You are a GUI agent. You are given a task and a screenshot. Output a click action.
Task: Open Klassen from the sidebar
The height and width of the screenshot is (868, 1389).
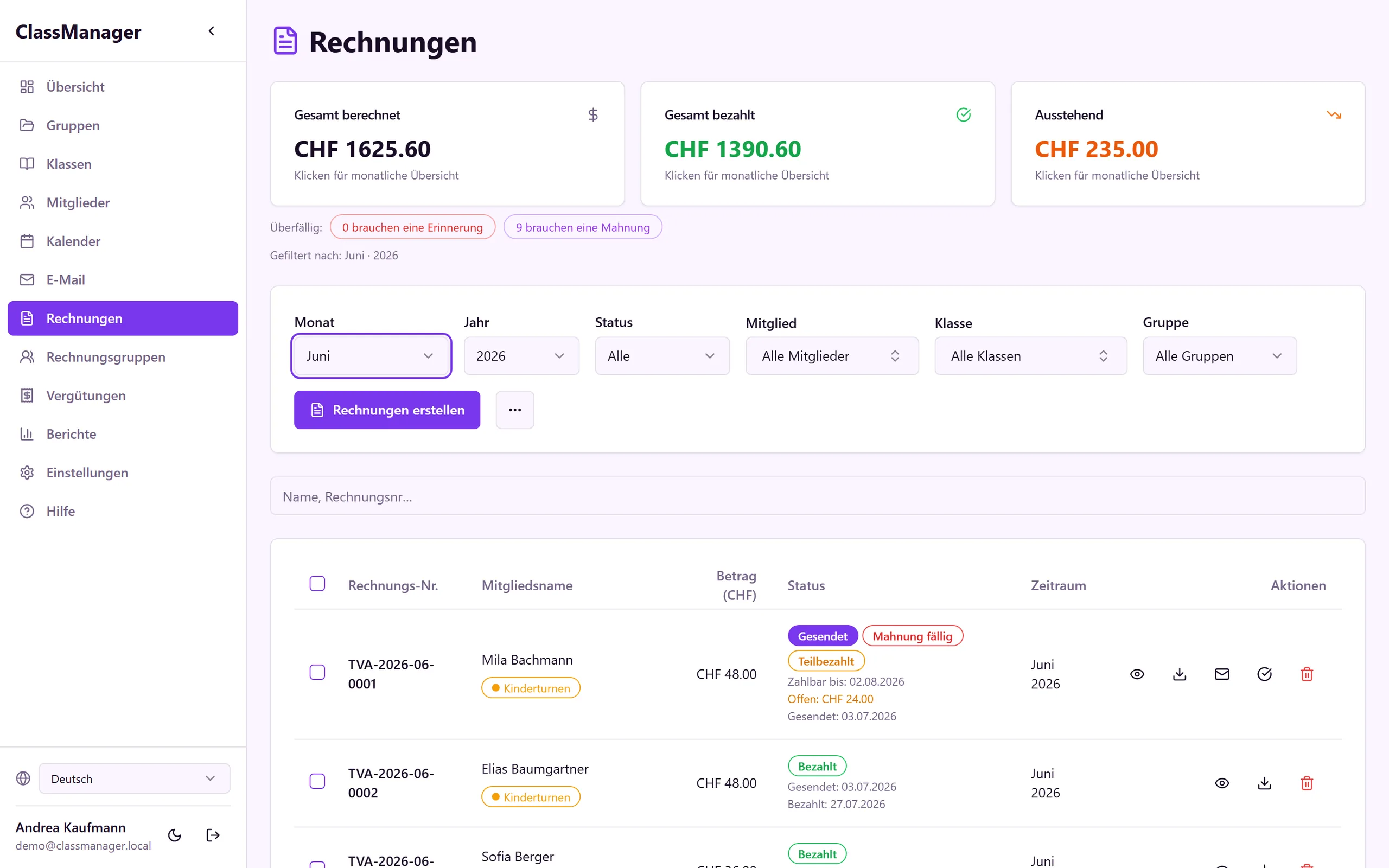click(x=123, y=164)
